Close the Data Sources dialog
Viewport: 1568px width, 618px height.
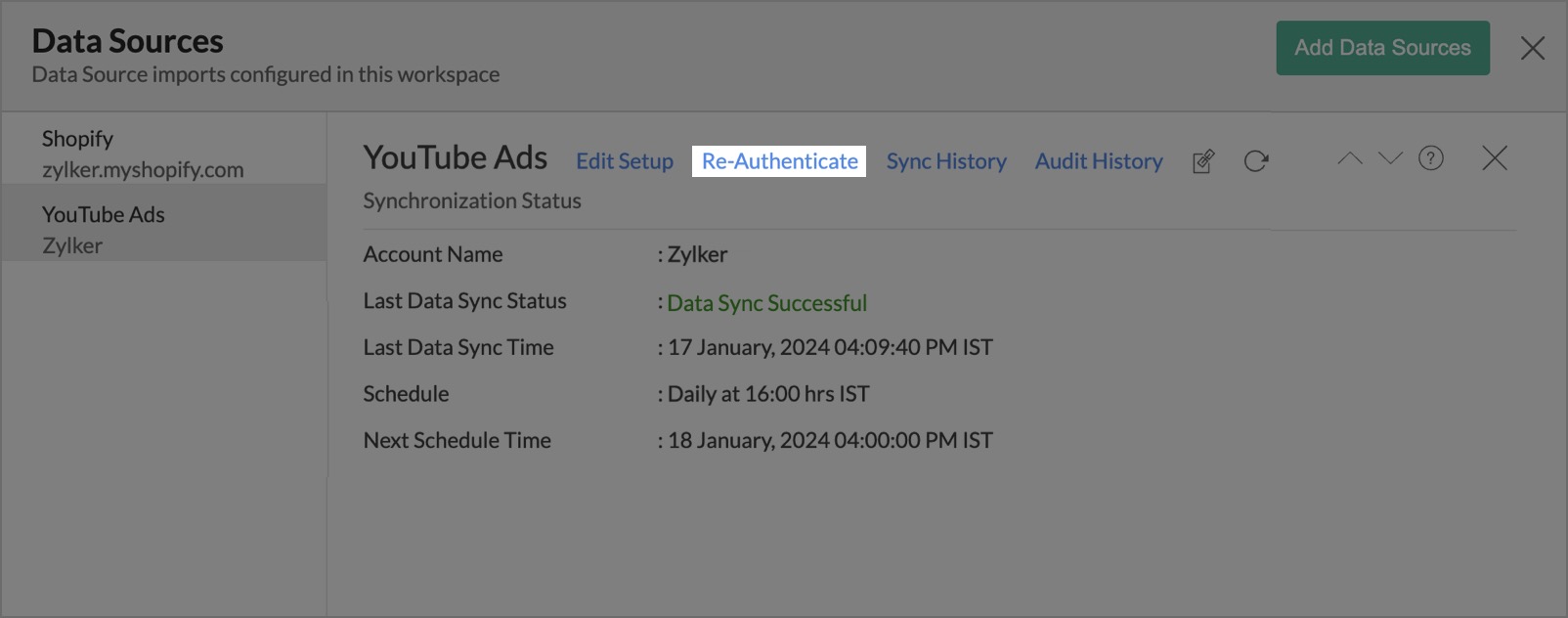[x=1532, y=48]
